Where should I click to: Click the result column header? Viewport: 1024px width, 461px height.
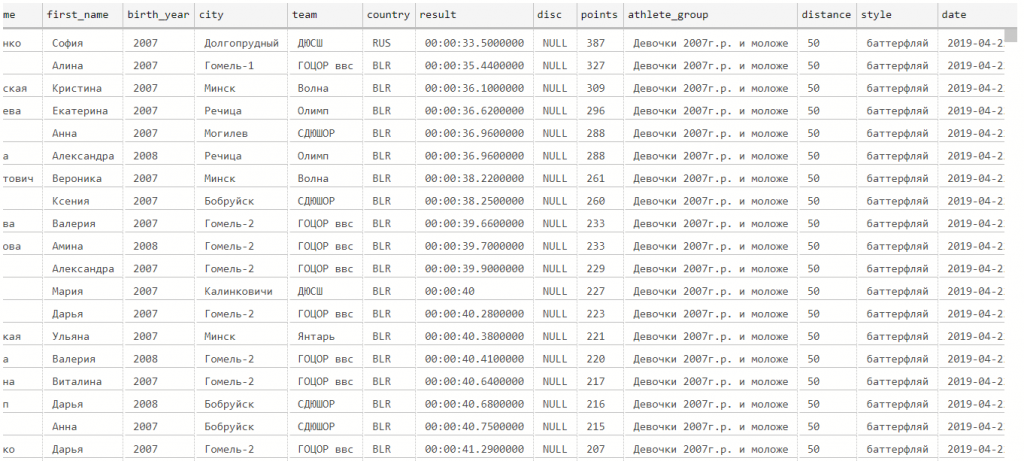pos(473,14)
